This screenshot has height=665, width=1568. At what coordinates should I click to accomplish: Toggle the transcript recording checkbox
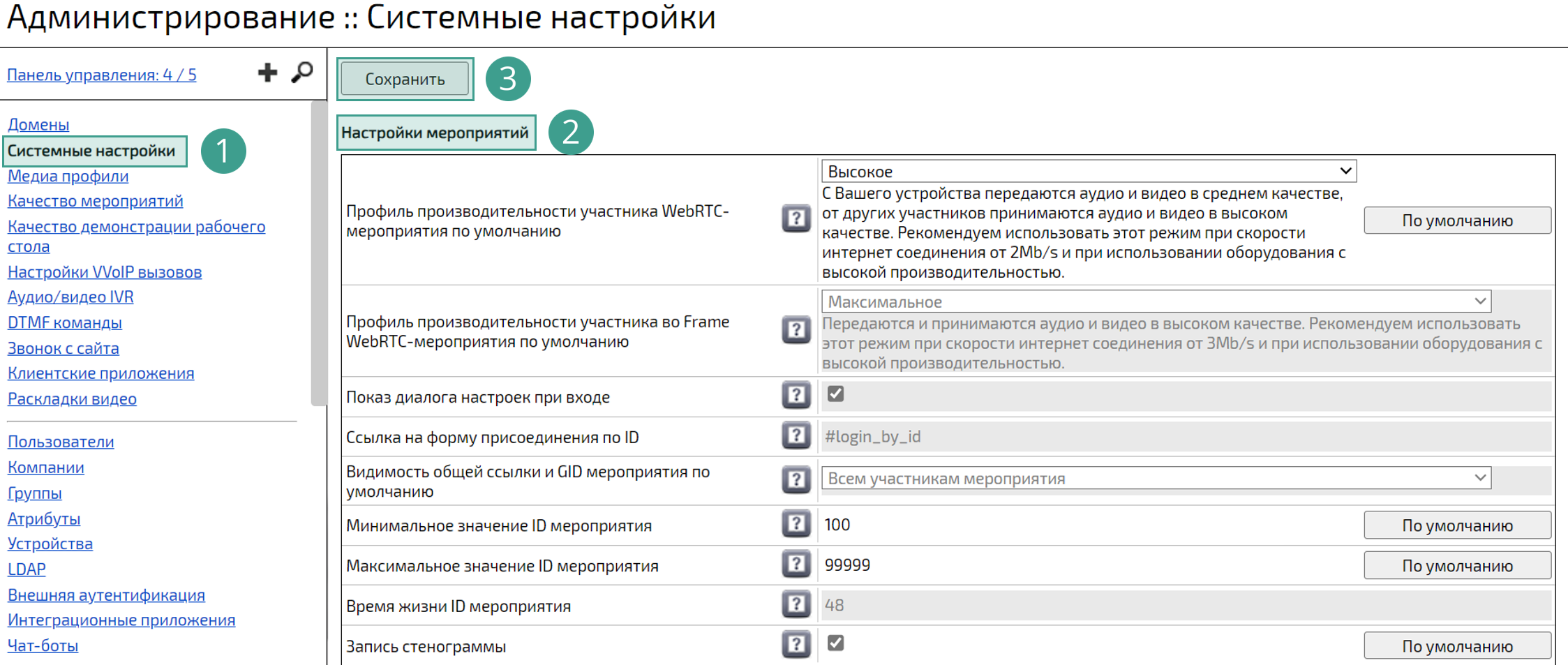pos(835,643)
